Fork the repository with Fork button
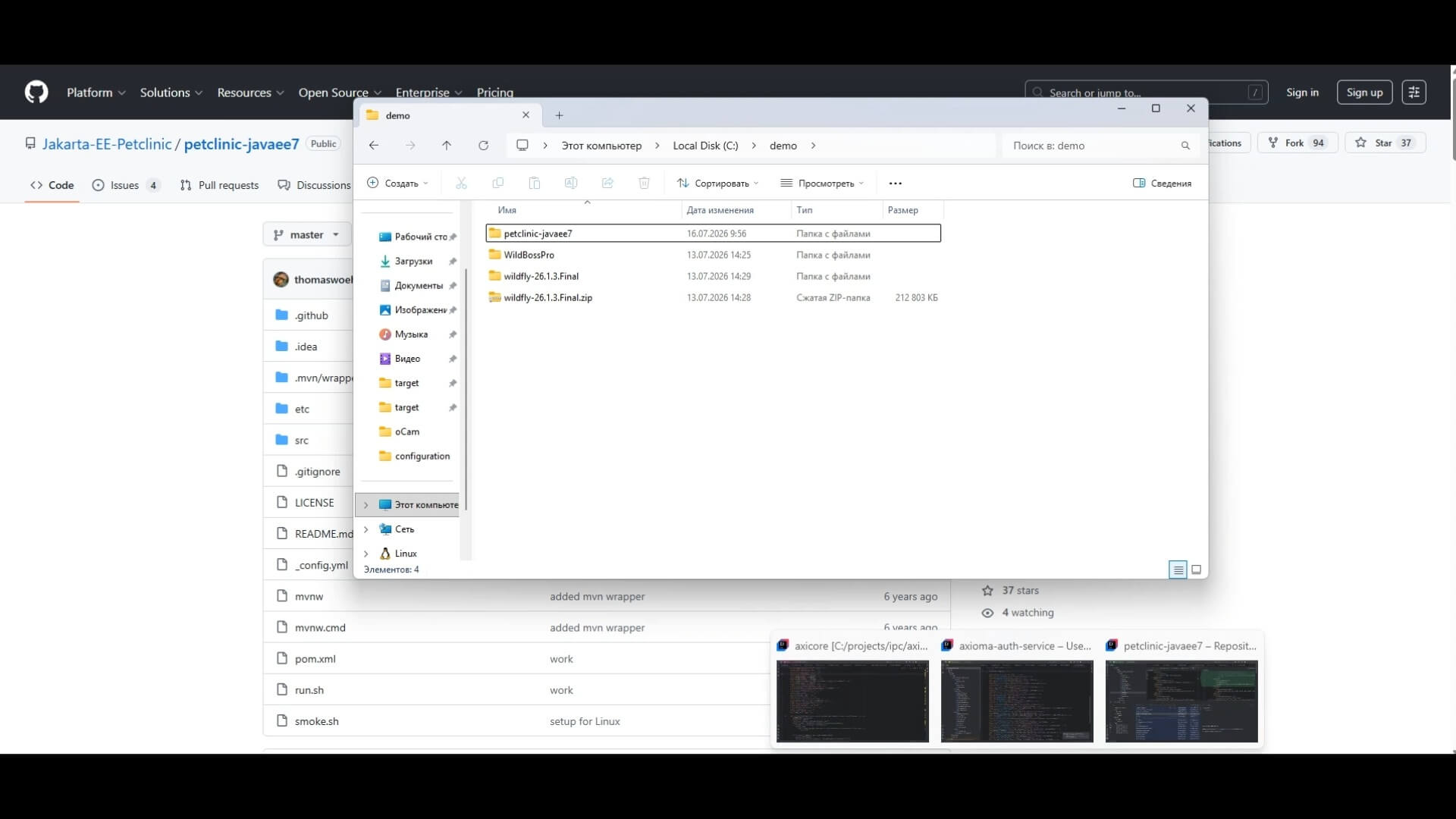The height and width of the screenshot is (819, 1456). click(x=1298, y=143)
